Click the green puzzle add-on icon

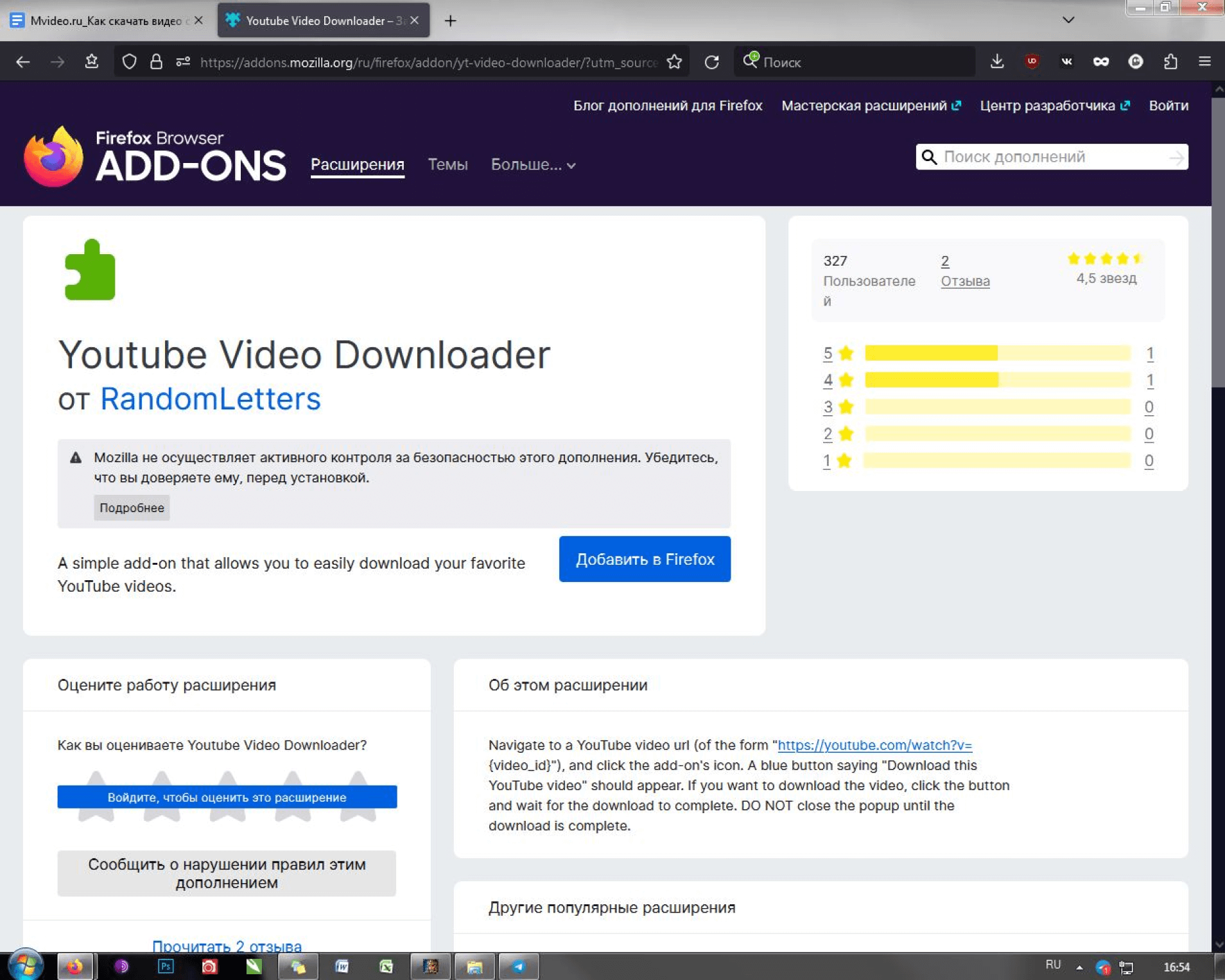click(90, 270)
